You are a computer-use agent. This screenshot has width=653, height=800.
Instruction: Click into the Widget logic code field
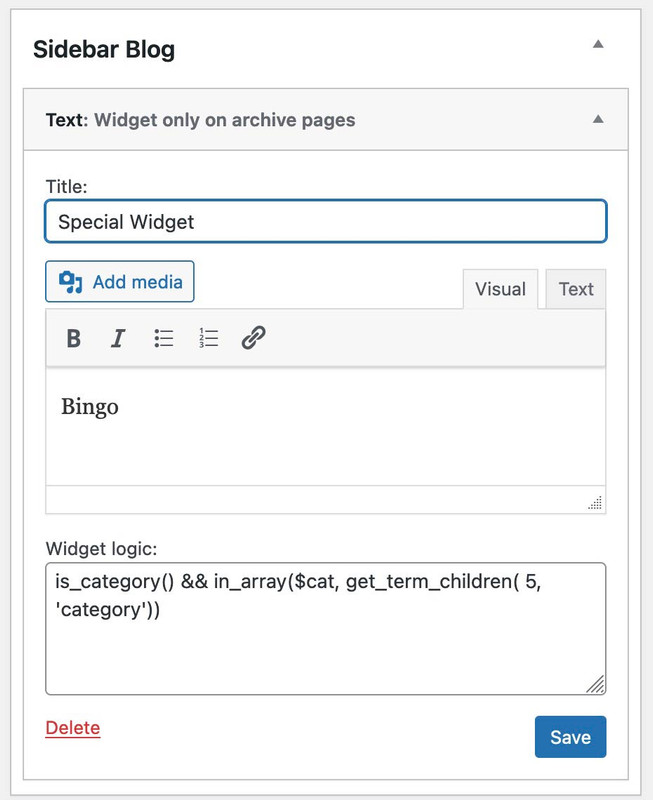click(x=326, y=629)
